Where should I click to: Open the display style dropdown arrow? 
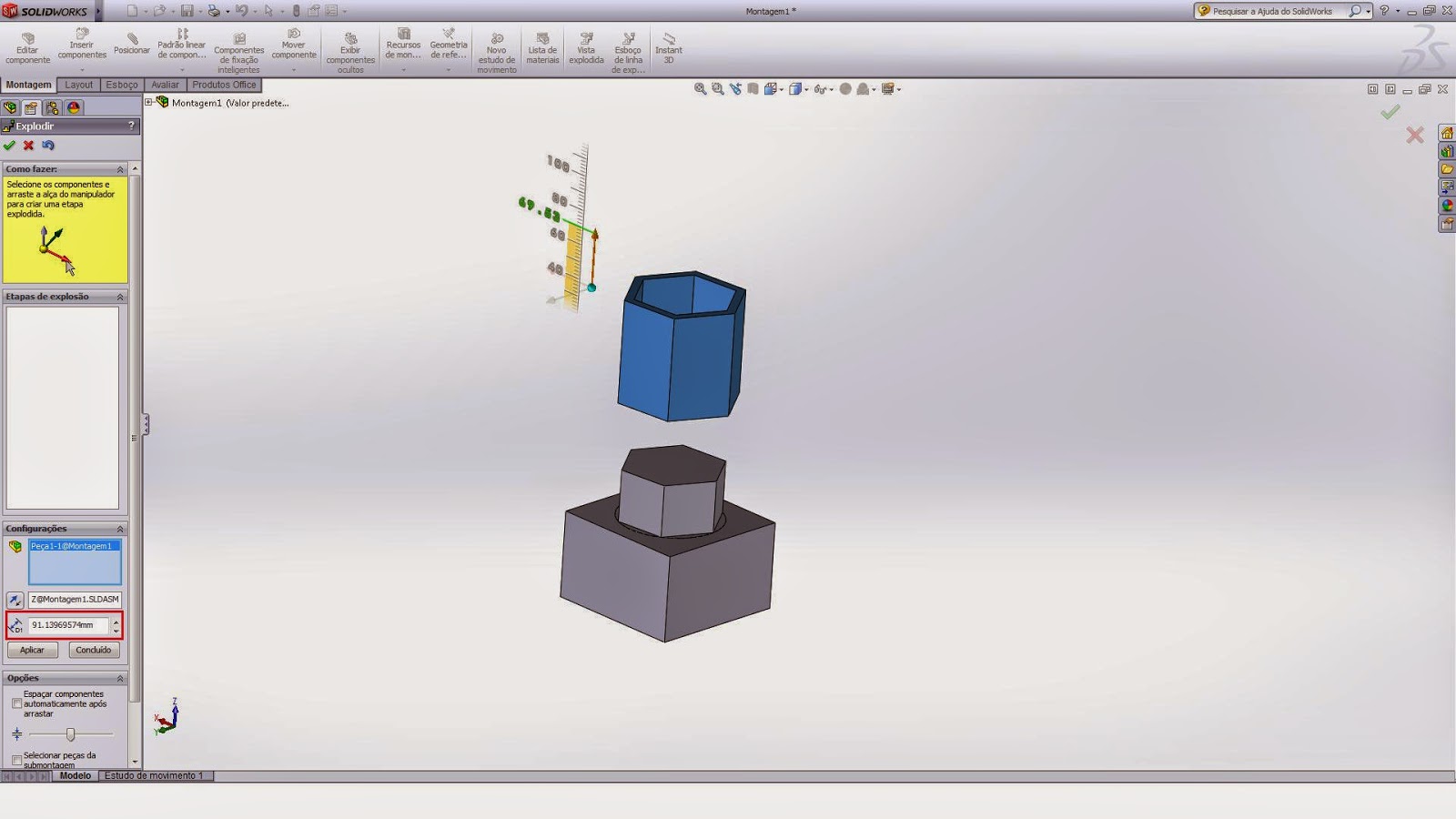pyautogui.click(x=804, y=88)
